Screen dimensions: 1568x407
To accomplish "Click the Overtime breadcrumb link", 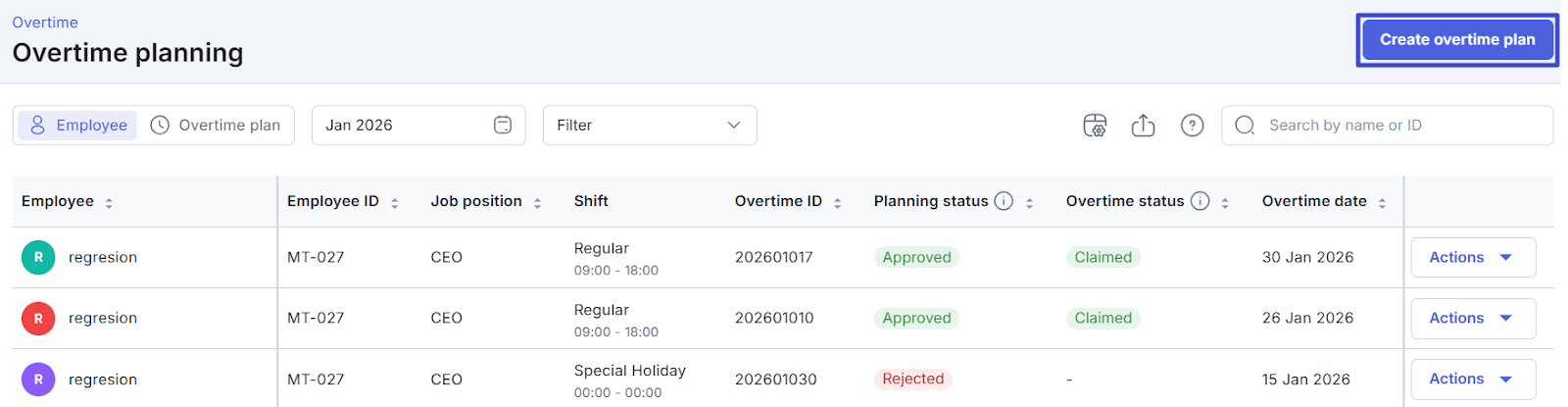I will 45,23.
